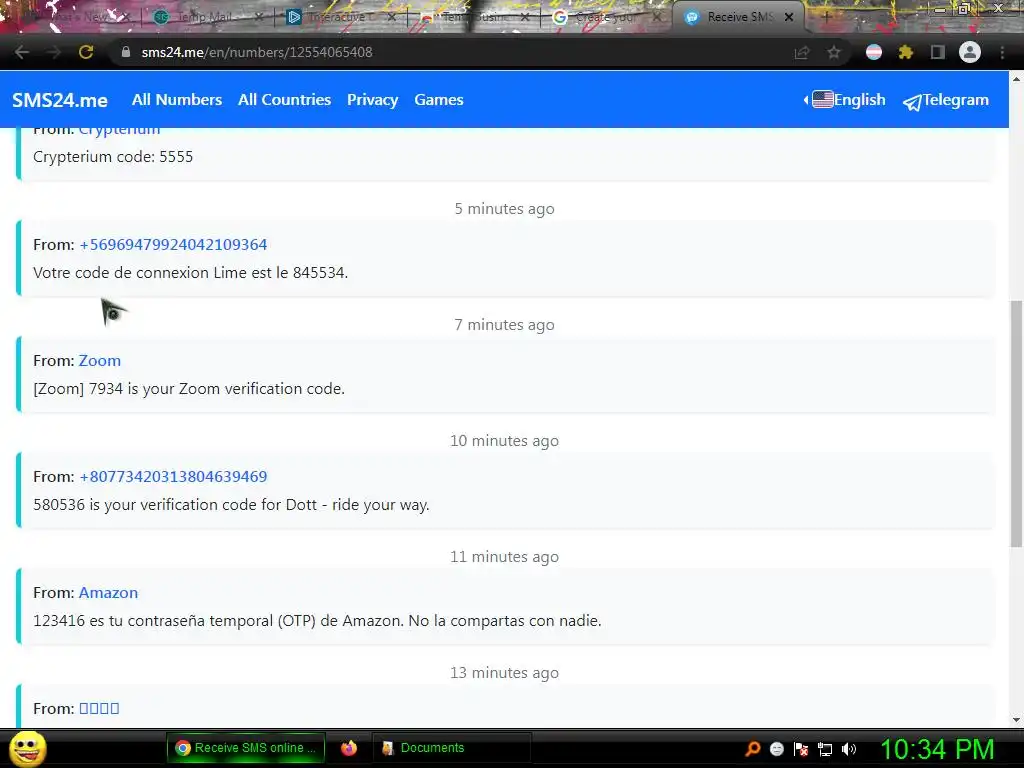Switch to the Interactive tab
Image resolution: width=1024 pixels, height=768 pixels.
[x=340, y=17]
